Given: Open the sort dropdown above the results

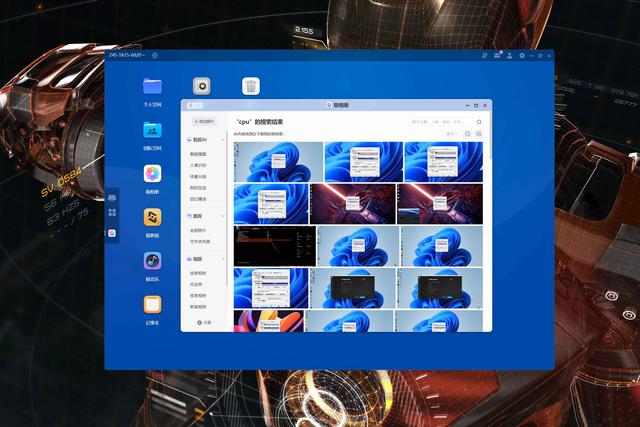Looking at the screenshot, I should [x=452, y=133].
